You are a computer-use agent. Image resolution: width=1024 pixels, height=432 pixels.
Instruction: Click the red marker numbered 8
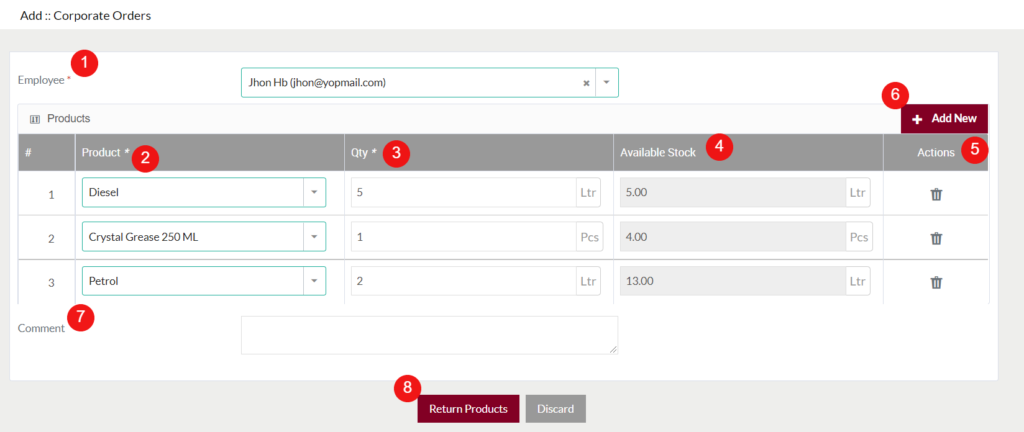pyautogui.click(x=406, y=387)
